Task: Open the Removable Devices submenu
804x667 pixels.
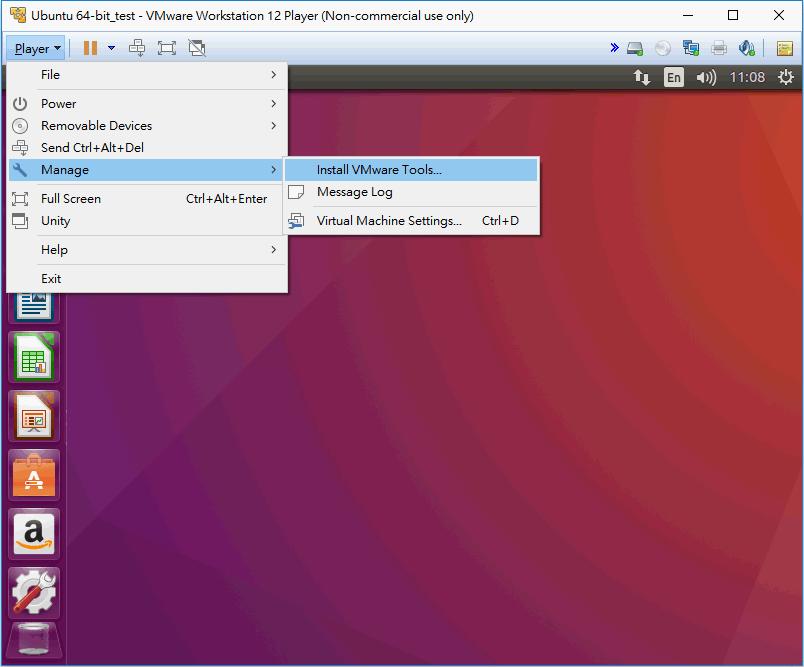Action: 147,126
